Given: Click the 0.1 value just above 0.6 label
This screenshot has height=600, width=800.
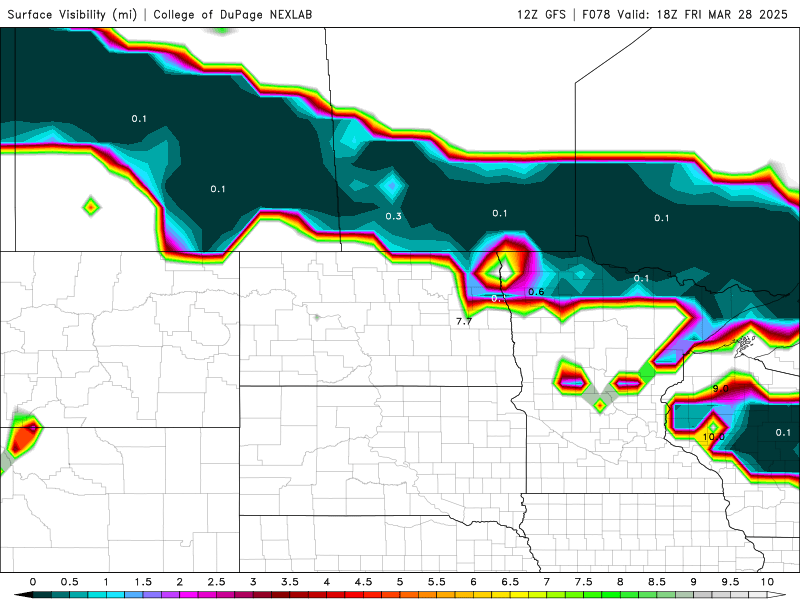Looking at the screenshot, I should point(641,278).
